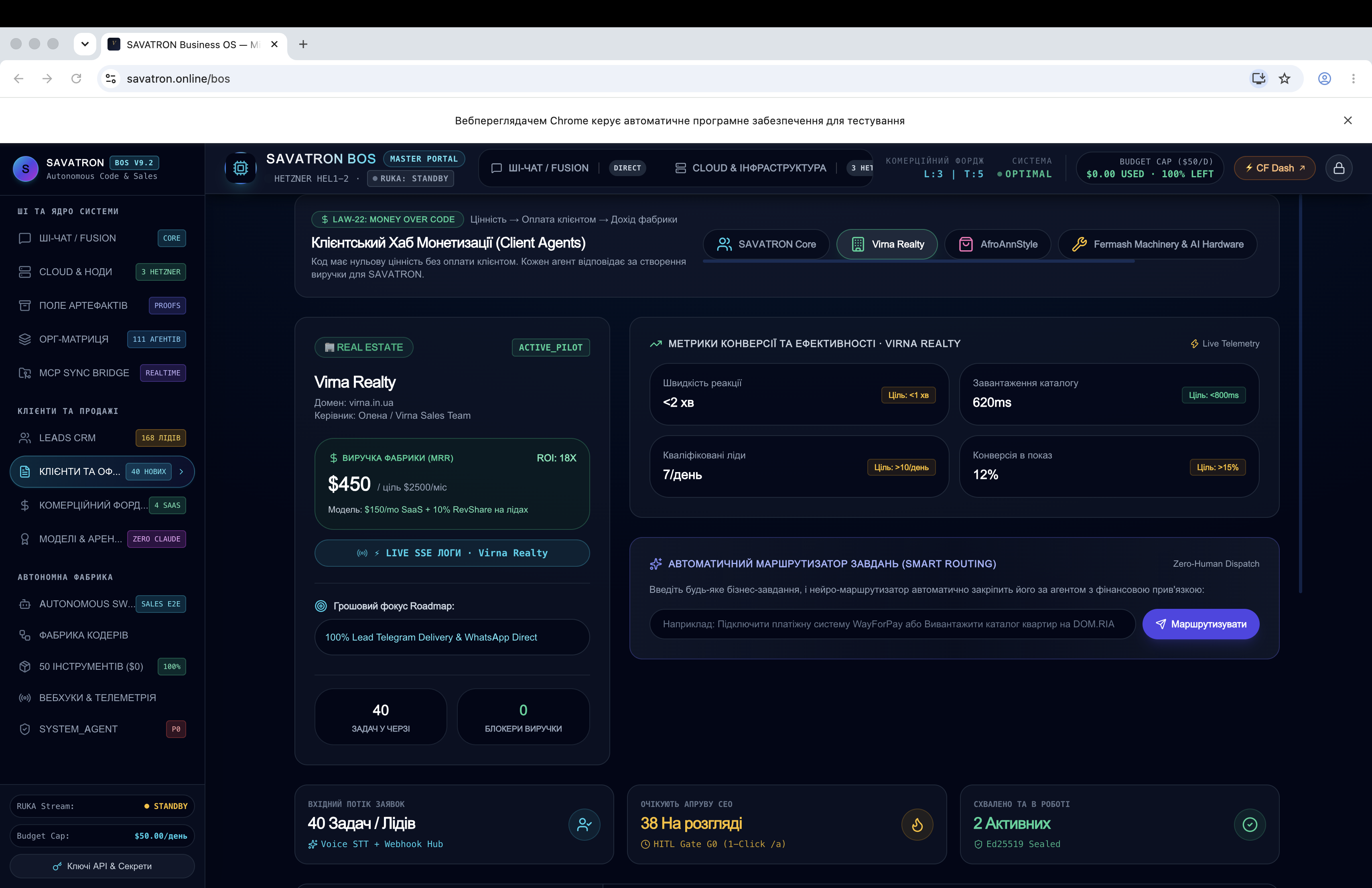Click the checkmark icon in the 2 Активних card
This screenshot has height=888, width=1372.
coord(1250,825)
